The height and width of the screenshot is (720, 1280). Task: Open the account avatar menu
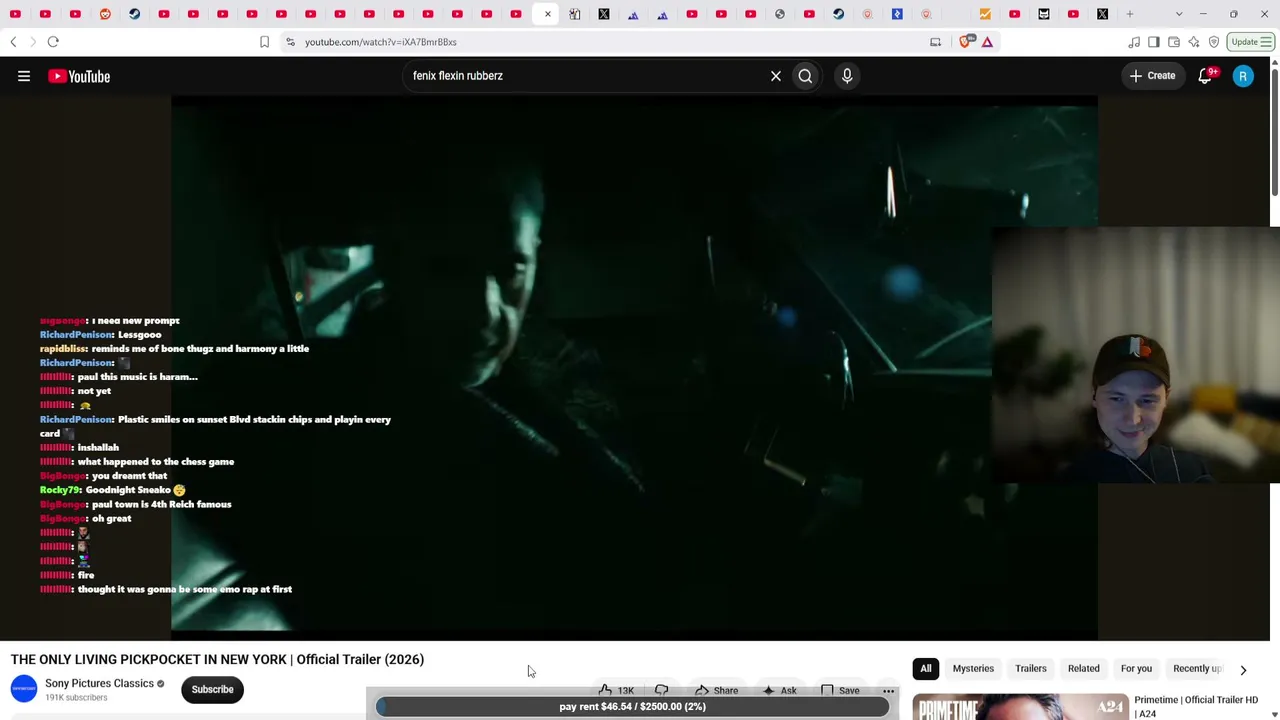1243,76
